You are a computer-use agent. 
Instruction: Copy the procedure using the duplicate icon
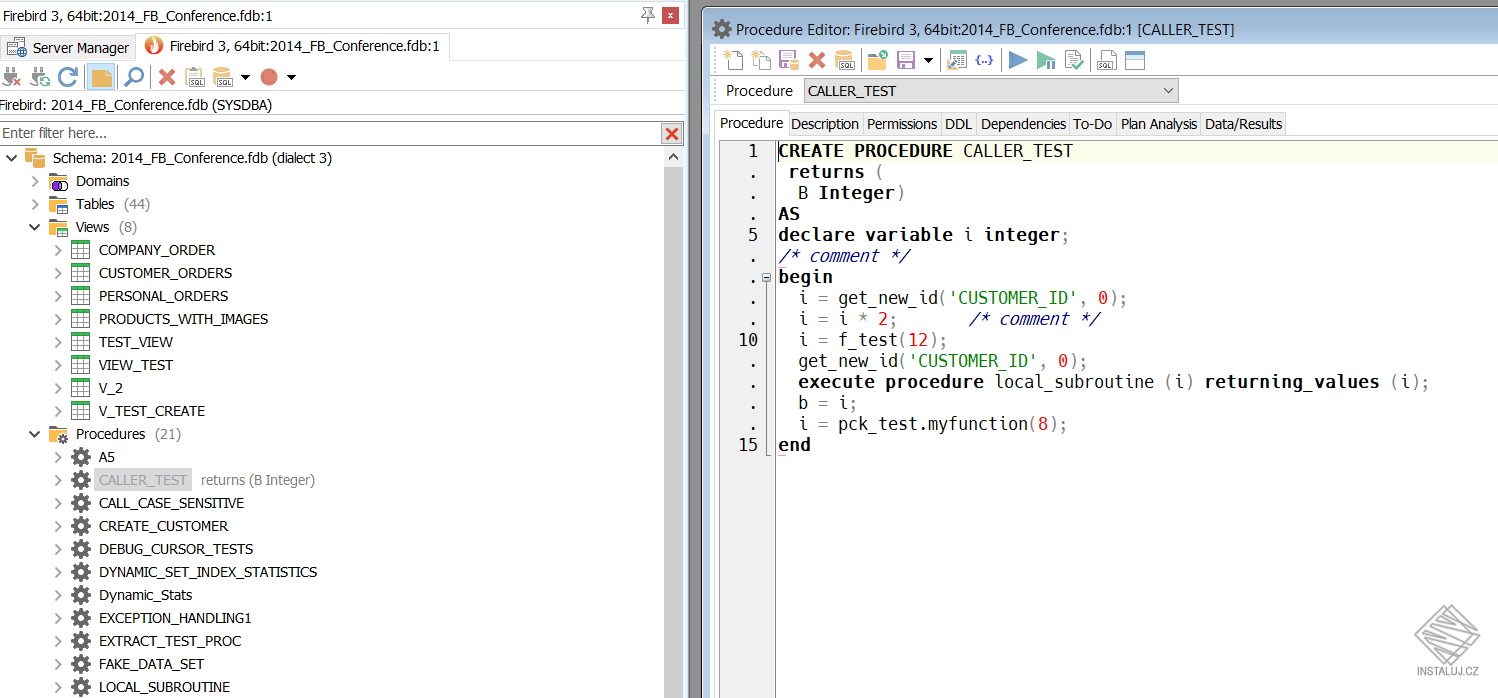click(761, 60)
